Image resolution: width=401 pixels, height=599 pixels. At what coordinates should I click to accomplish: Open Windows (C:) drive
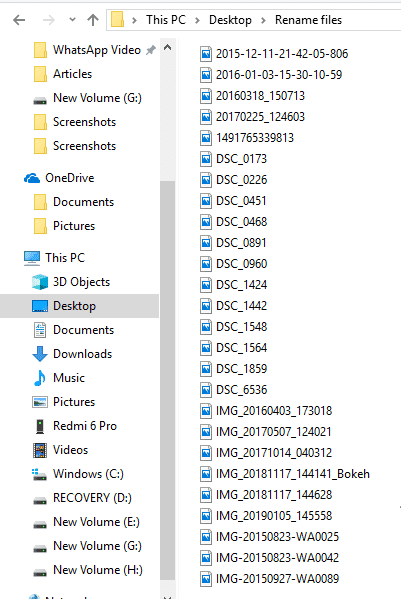(88, 474)
